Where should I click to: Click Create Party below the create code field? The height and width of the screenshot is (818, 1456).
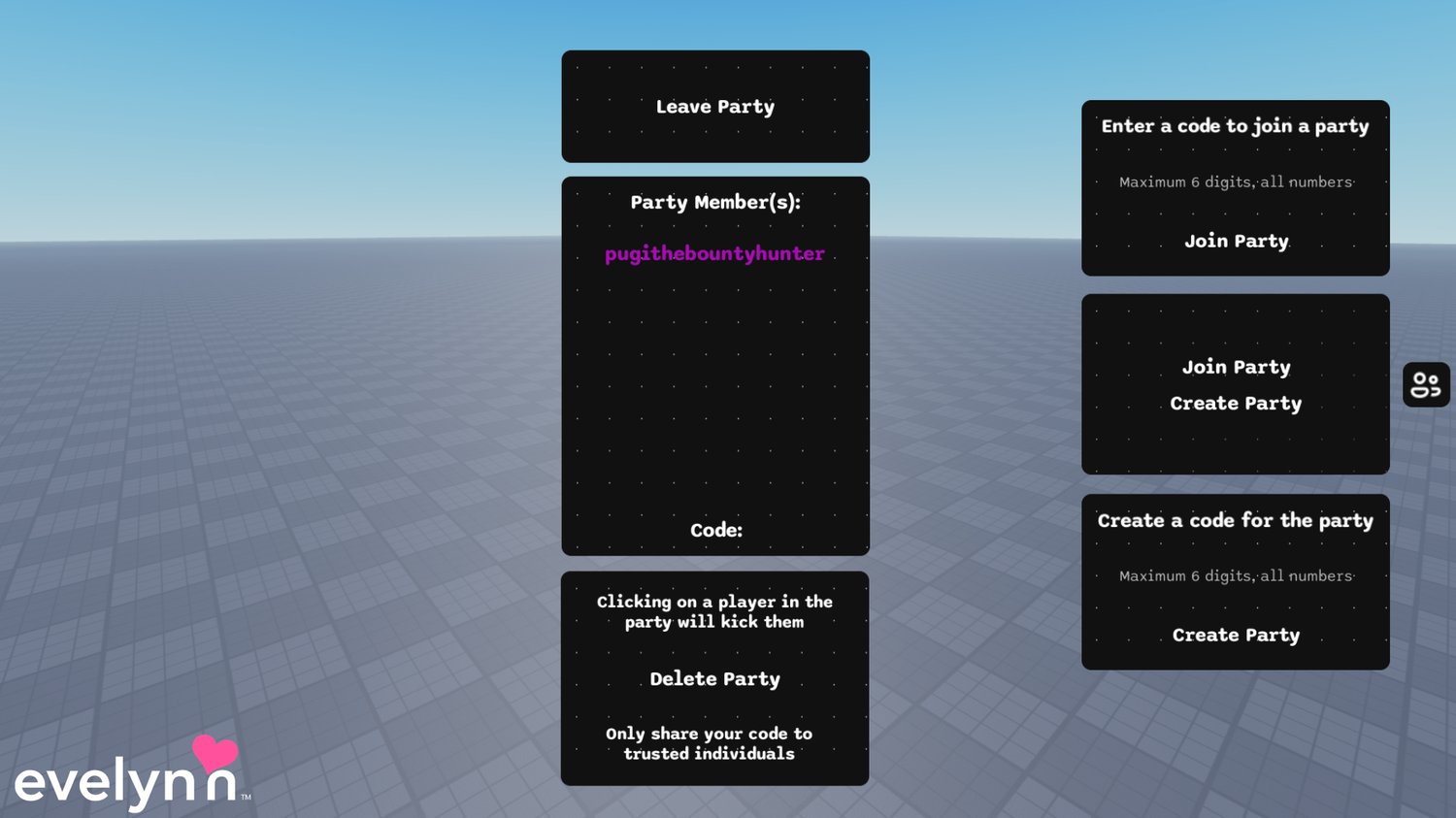coord(1236,636)
